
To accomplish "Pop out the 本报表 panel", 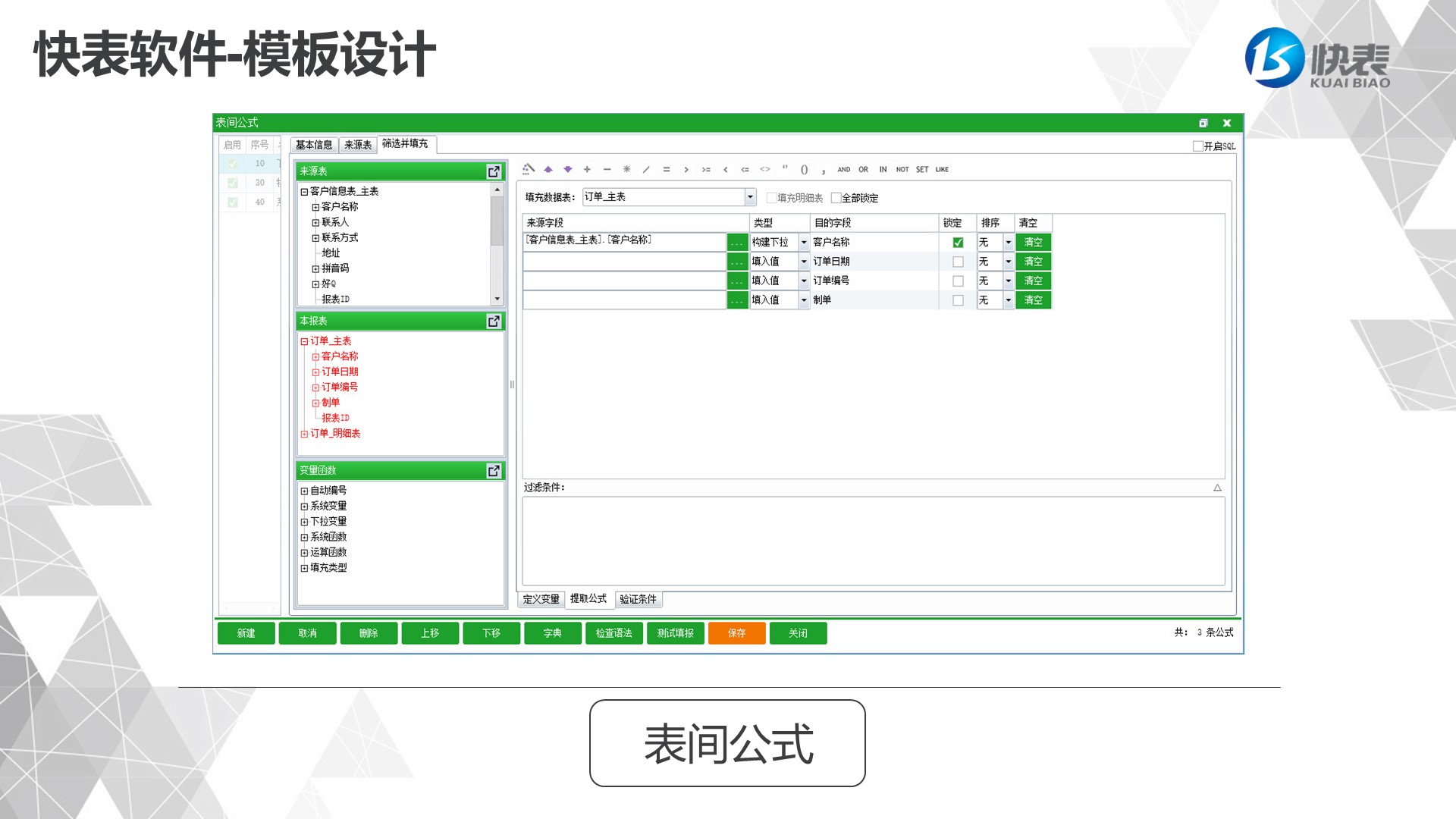I will pos(494,321).
